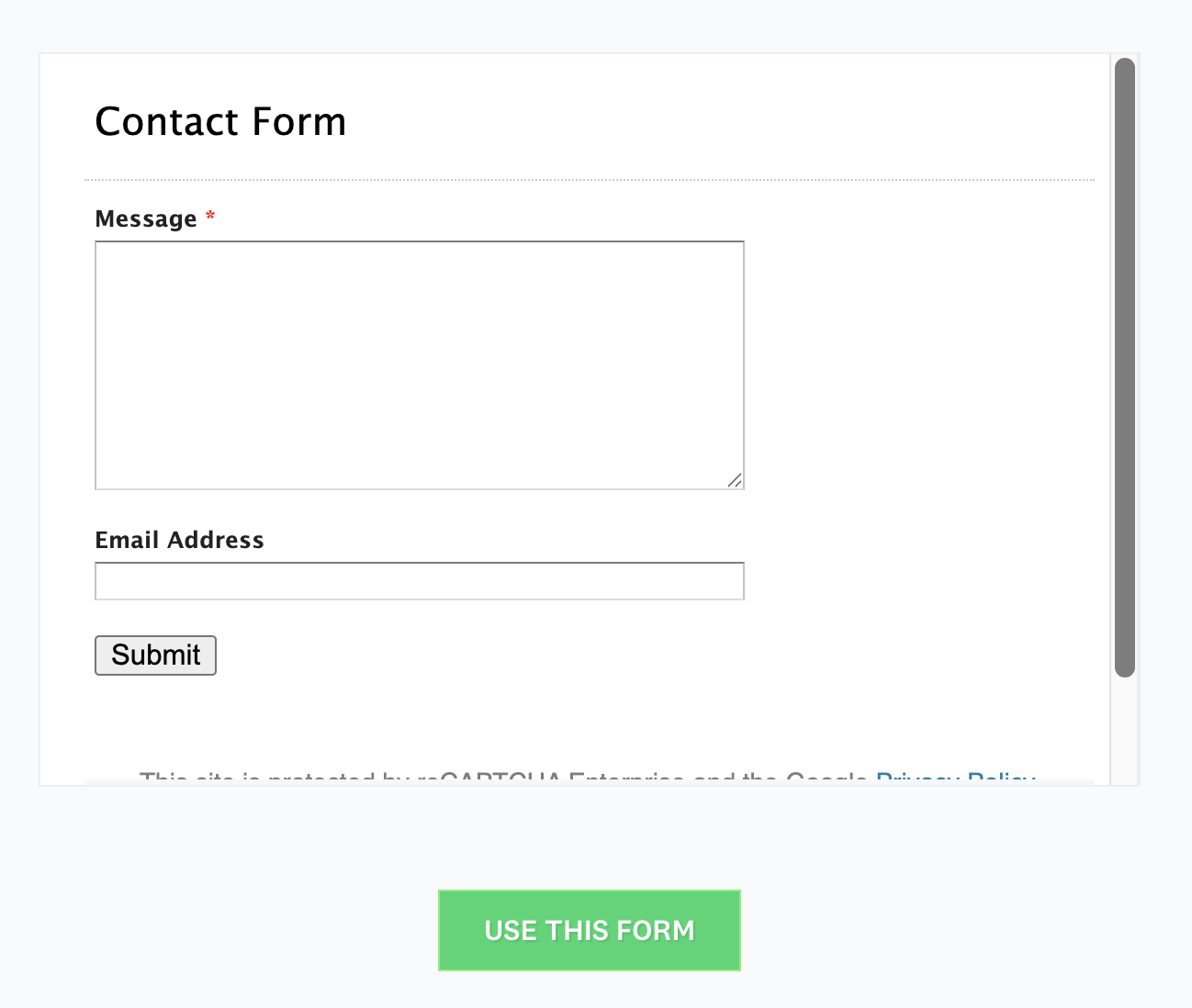Click scrollbar track below the thumb
The height and width of the screenshot is (1008, 1192).
coord(1124,730)
